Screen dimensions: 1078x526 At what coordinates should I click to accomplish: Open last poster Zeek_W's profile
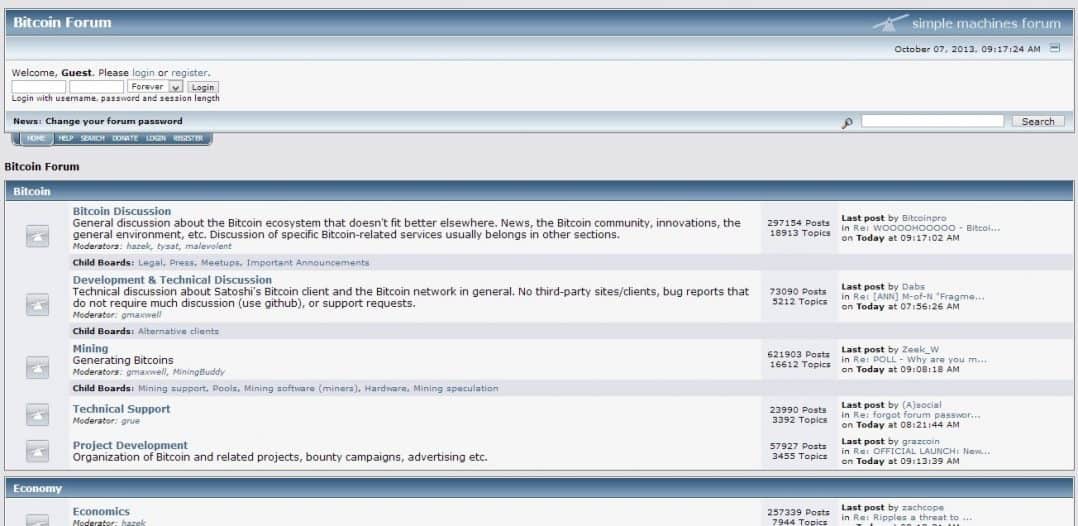coord(920,349)
